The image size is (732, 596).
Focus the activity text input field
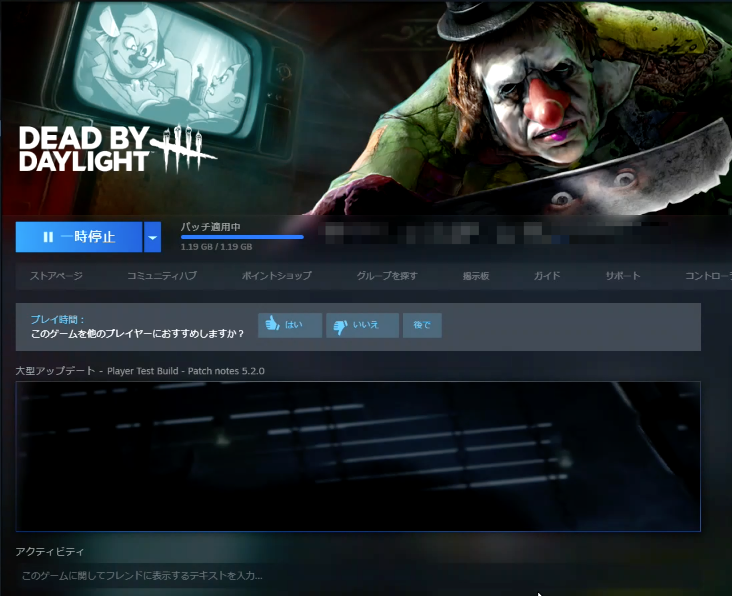point(358,575)
